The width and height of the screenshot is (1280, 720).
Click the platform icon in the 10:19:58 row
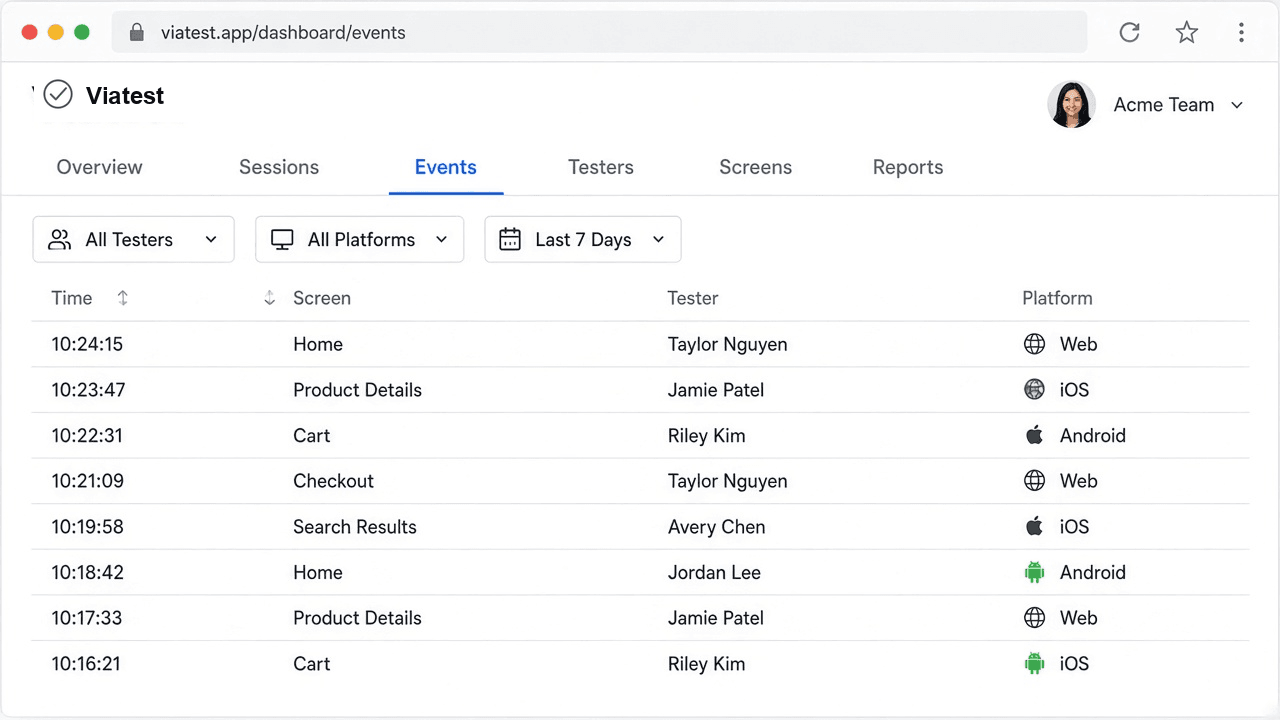tap(1035, 526)
